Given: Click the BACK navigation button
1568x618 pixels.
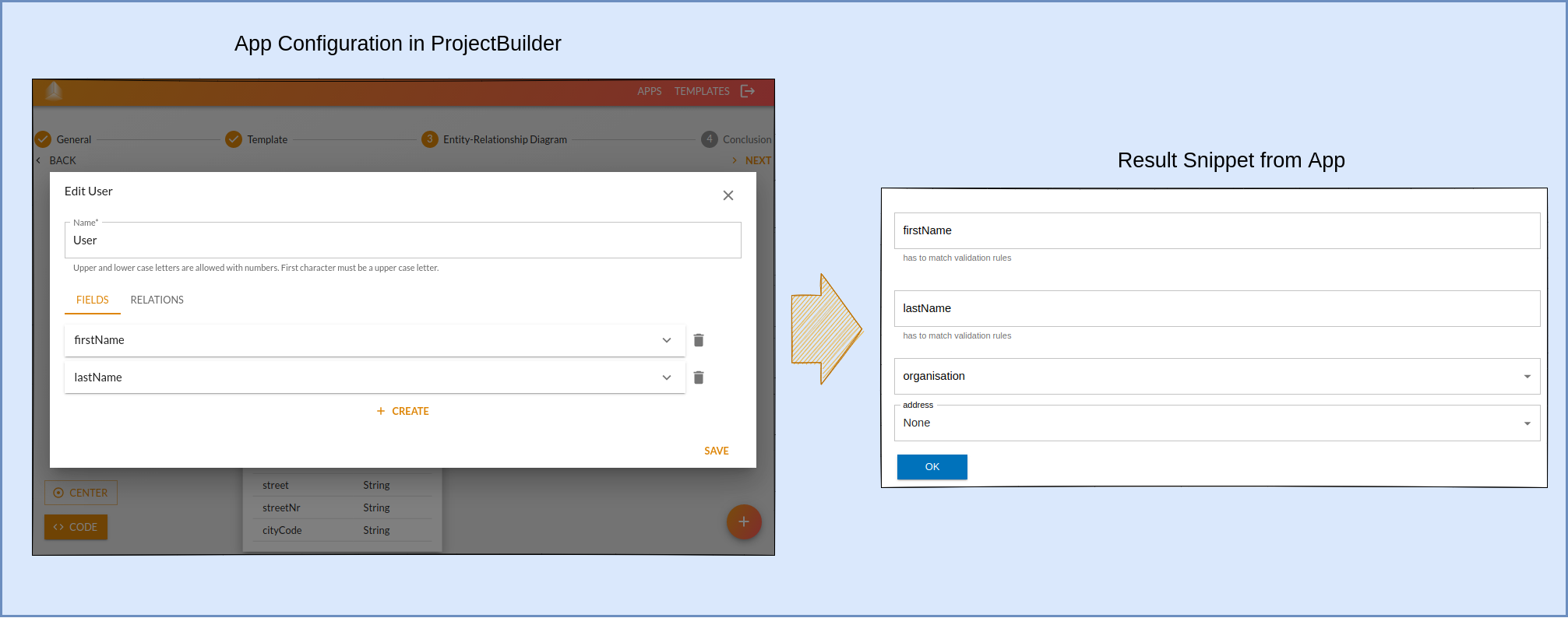Looking at the screenshot, I should point(56,160).
